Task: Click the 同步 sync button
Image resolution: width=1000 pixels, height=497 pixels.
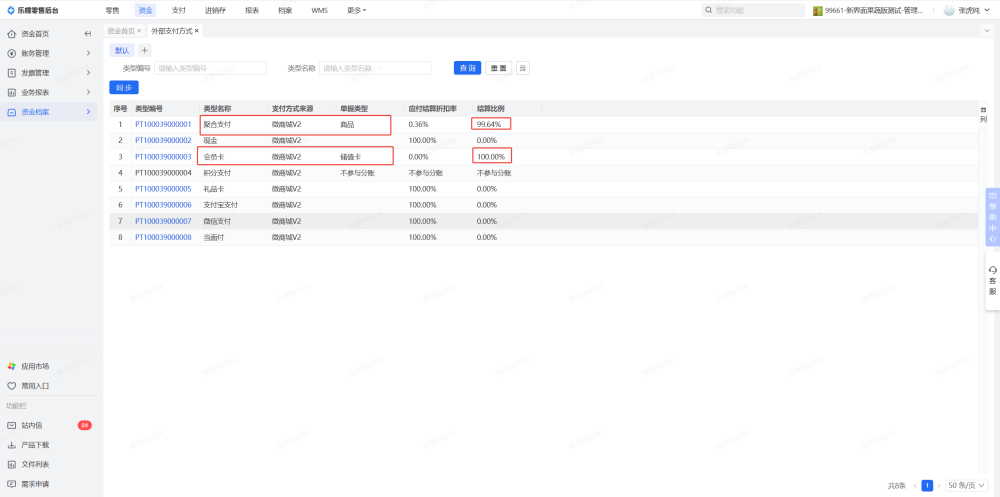Action: coord(124,88)
